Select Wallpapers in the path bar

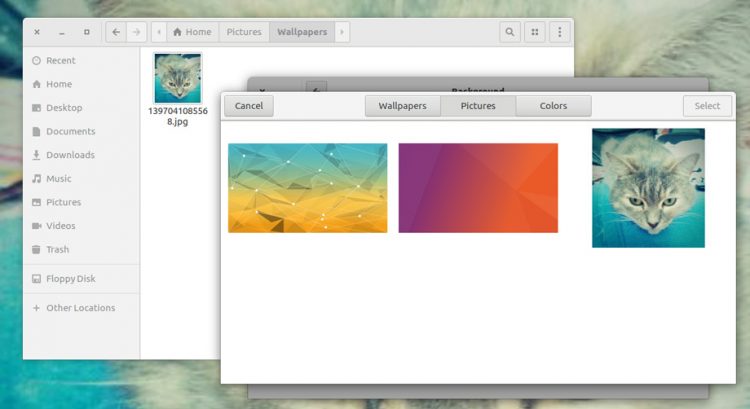tap(302, 32)
